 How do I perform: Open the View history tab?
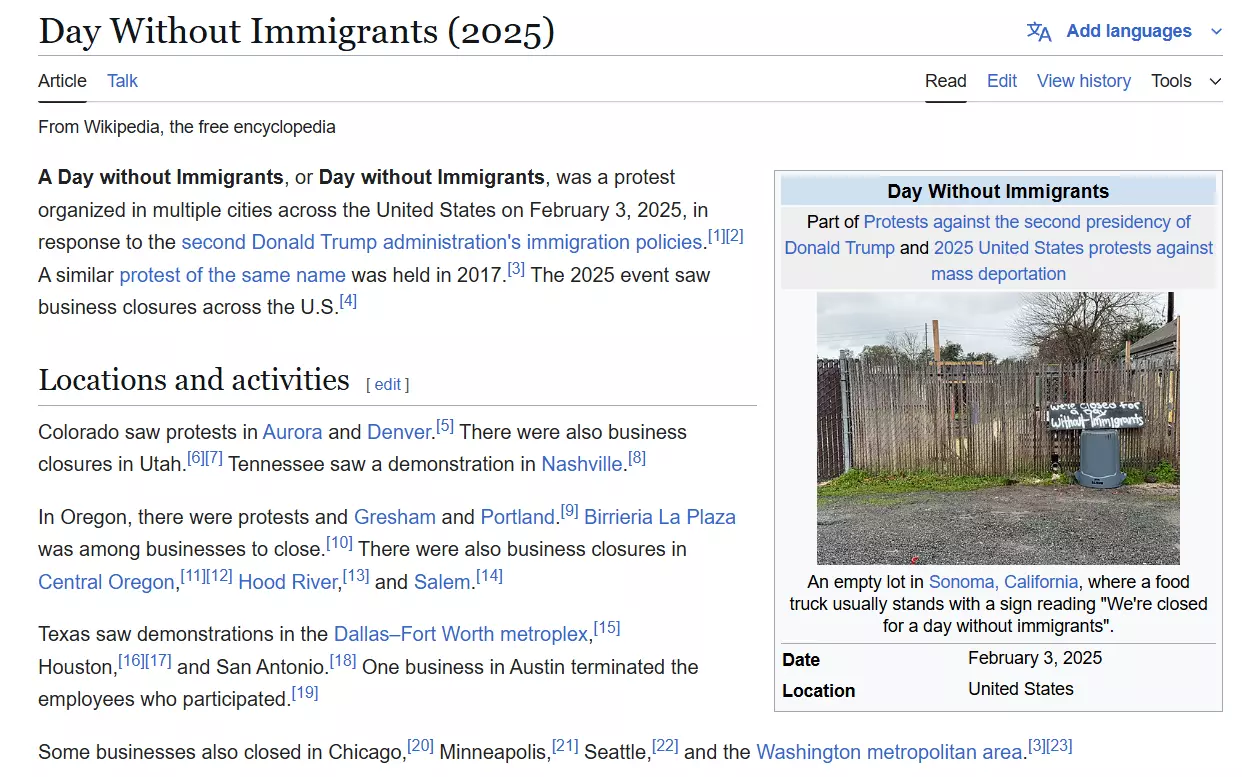(x=1084, y=81)
